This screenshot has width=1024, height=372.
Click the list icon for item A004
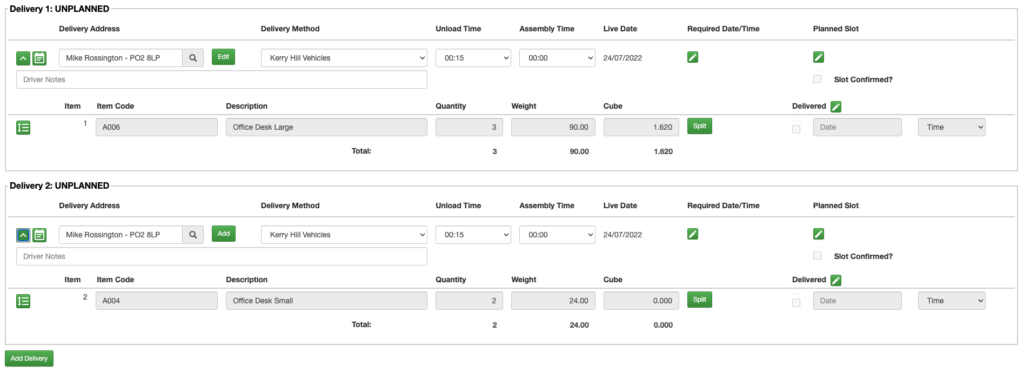pyautogui.click(x=23, y=301)
